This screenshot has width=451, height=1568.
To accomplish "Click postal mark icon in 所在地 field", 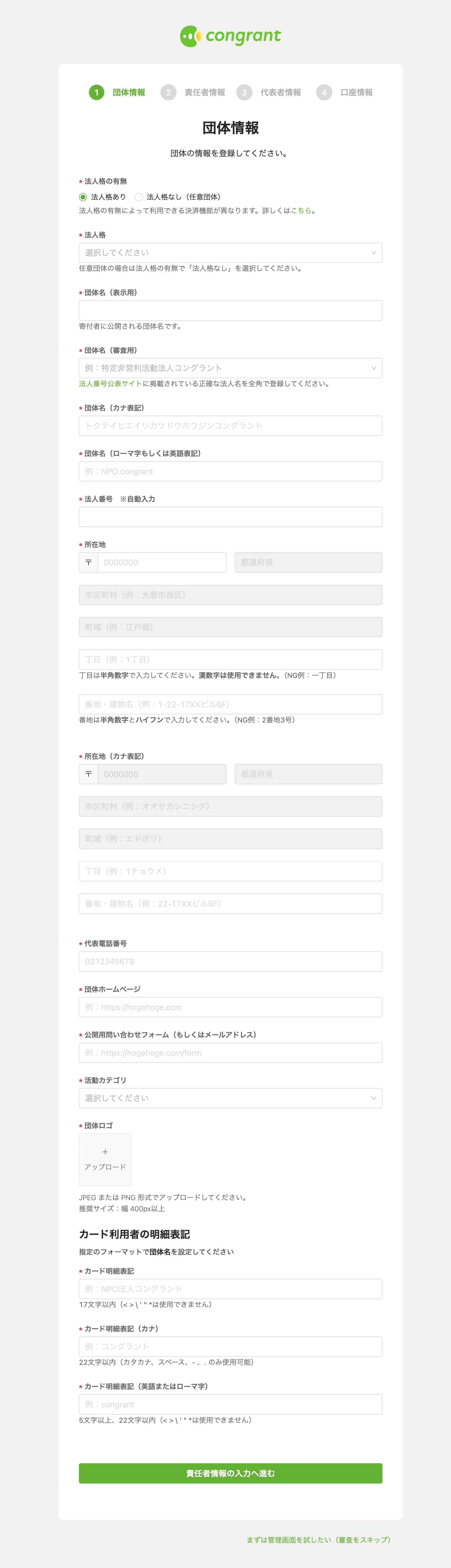I will pos(88,562).
